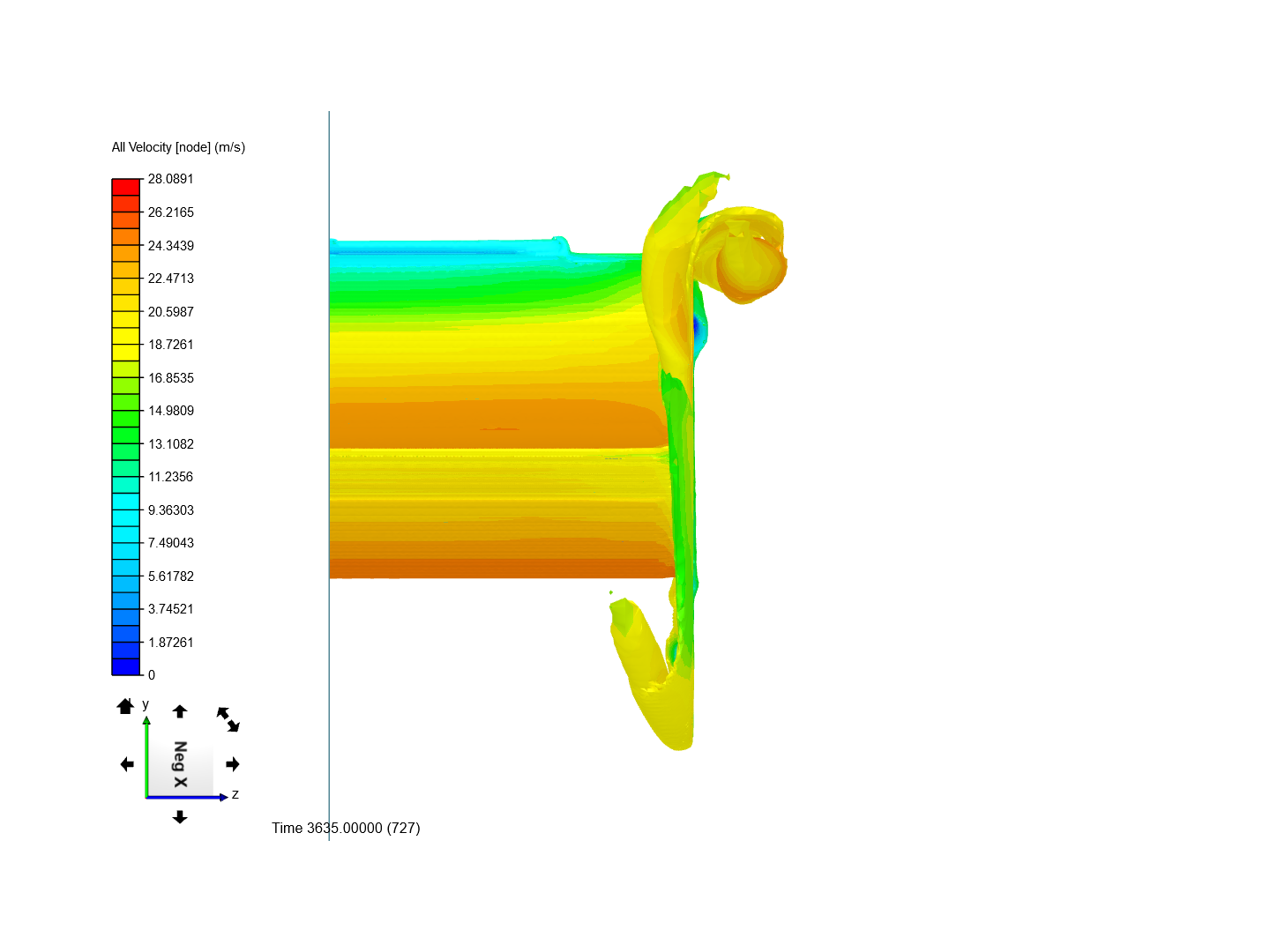Screen dimensions: 1270x952
Task: Click the legend value 3.74521
Action: [x=170, y=609]
